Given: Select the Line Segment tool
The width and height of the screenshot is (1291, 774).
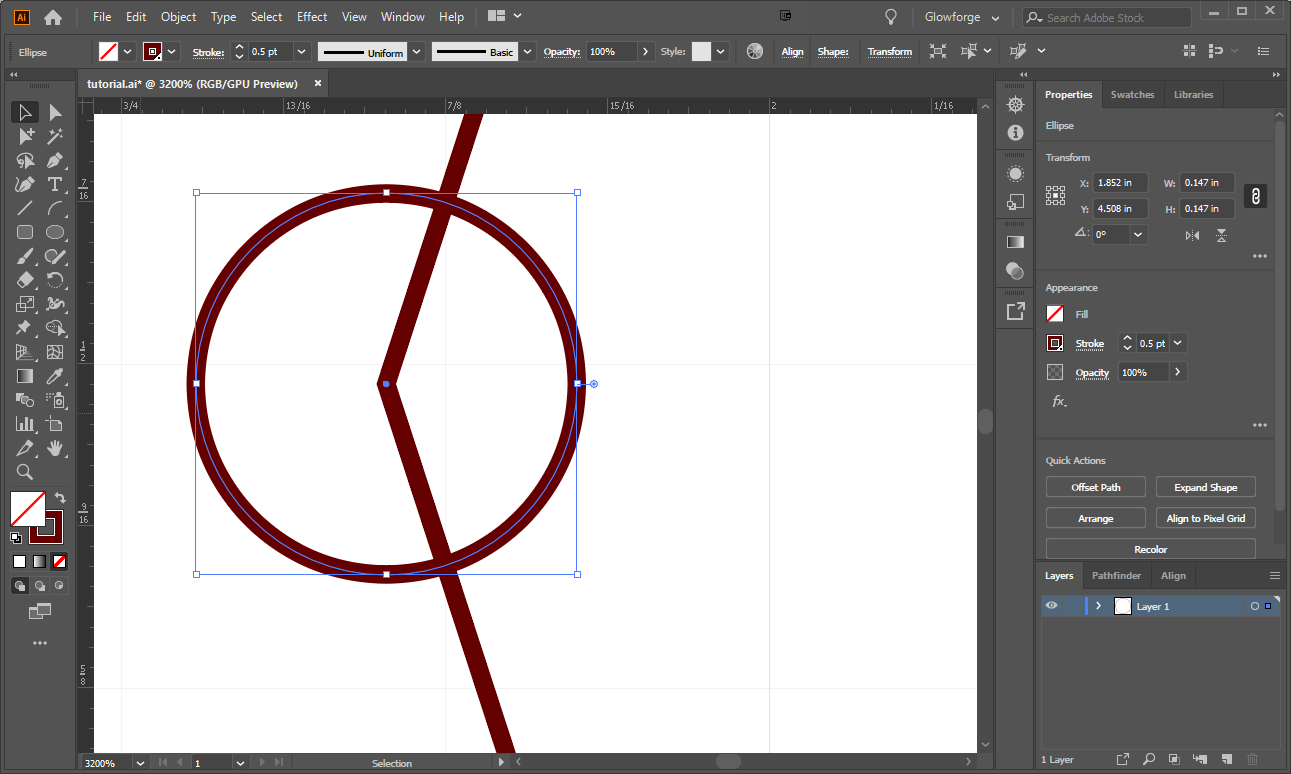Looking at the screenshot, I should click(x=25, y=208).
